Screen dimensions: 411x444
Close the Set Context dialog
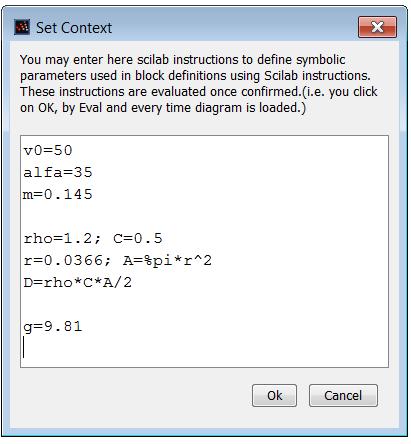point(377,27)
